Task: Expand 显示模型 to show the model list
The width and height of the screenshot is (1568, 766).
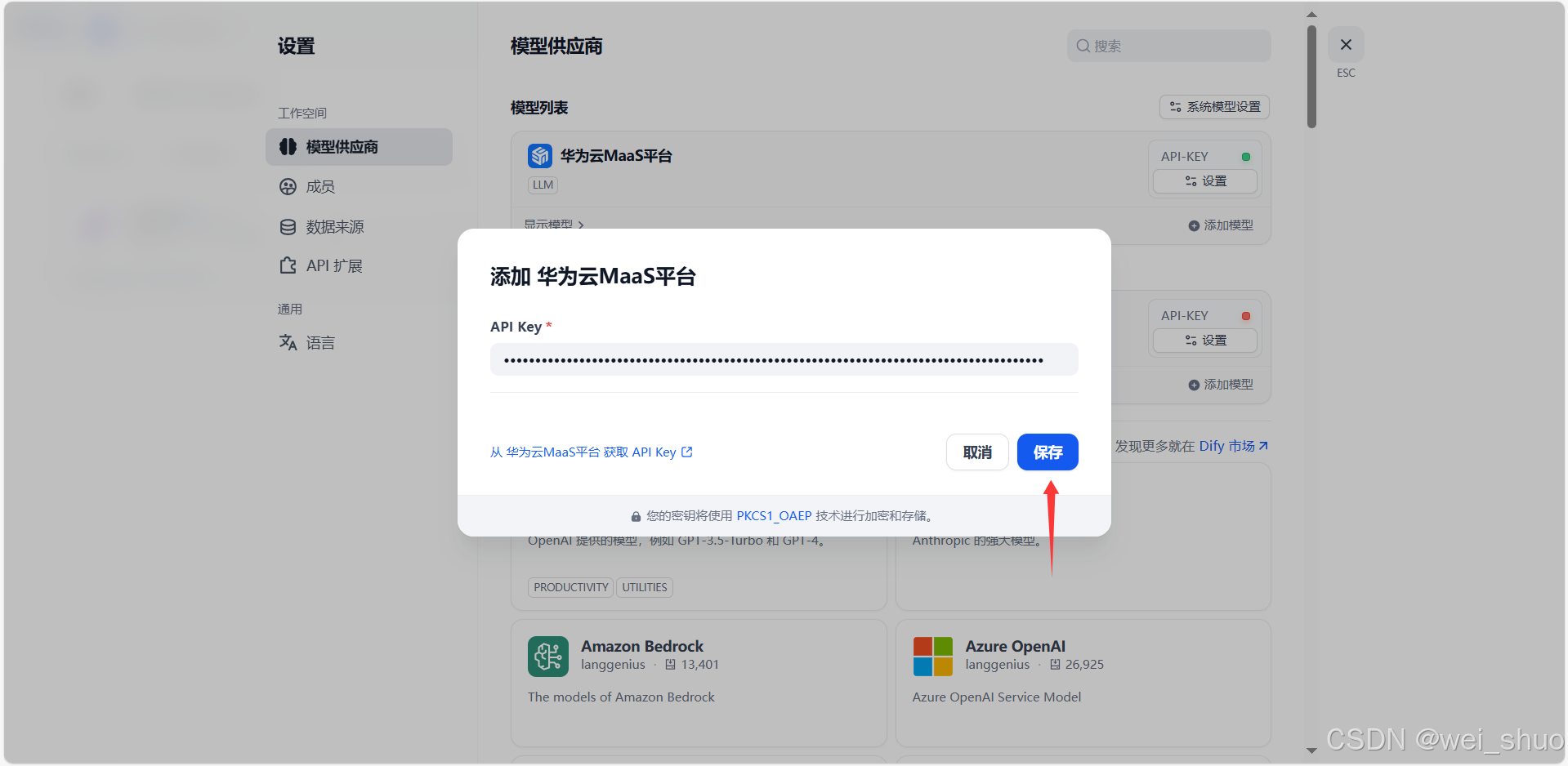Action: click(554, 225)
